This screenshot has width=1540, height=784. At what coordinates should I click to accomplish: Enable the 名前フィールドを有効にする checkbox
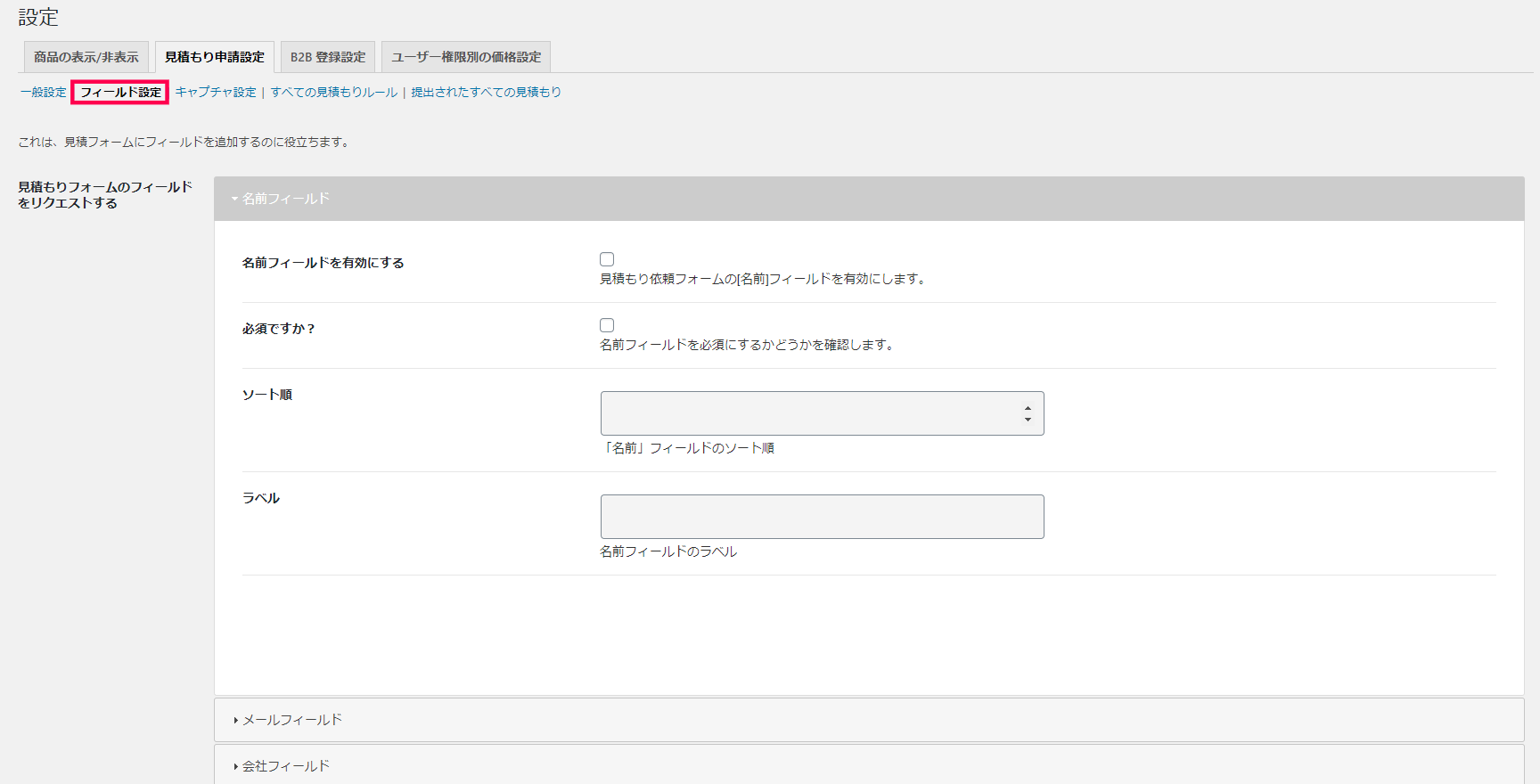[x=607, y=259]
